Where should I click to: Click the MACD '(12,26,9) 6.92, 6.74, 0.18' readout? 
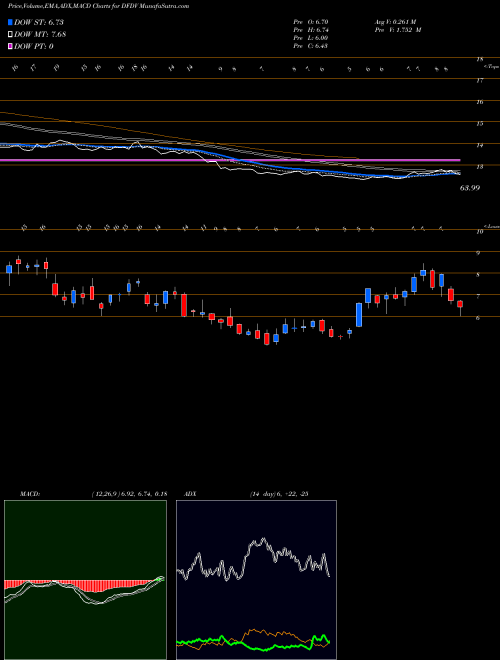pos(129,494)
